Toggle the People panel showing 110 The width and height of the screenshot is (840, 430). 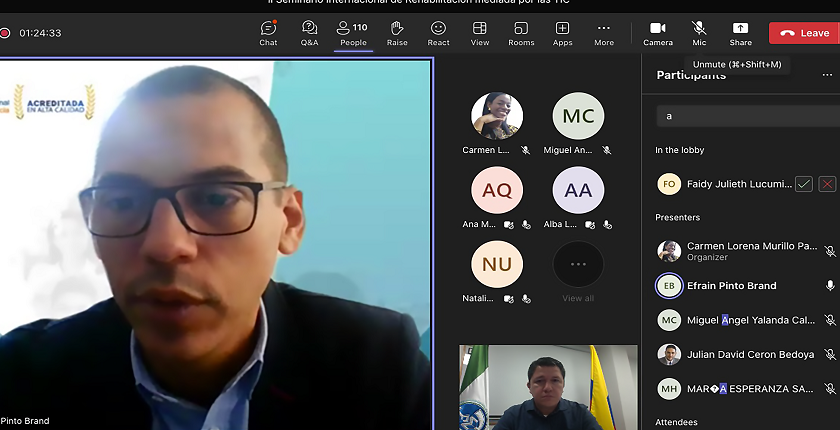[353, 33]
